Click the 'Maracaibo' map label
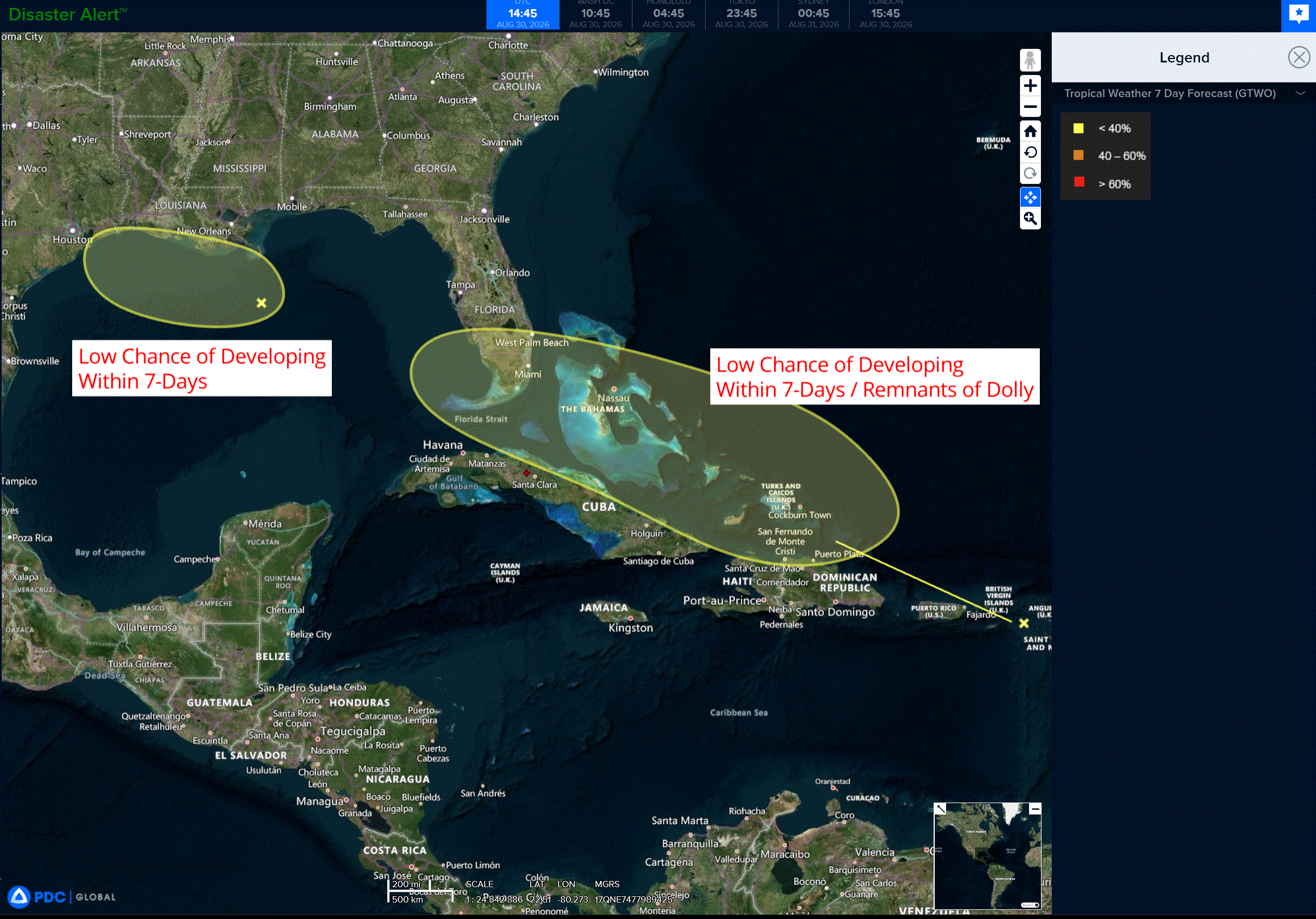This screenshot has width=1316, height=919. point(785,854)
